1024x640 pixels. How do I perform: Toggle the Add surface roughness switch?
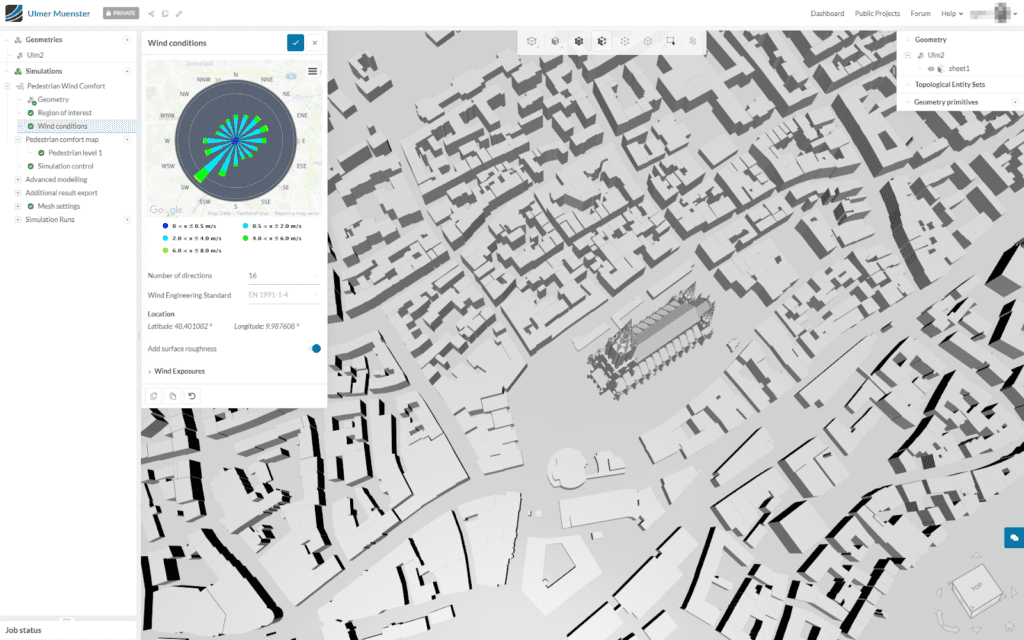point(316,349)
